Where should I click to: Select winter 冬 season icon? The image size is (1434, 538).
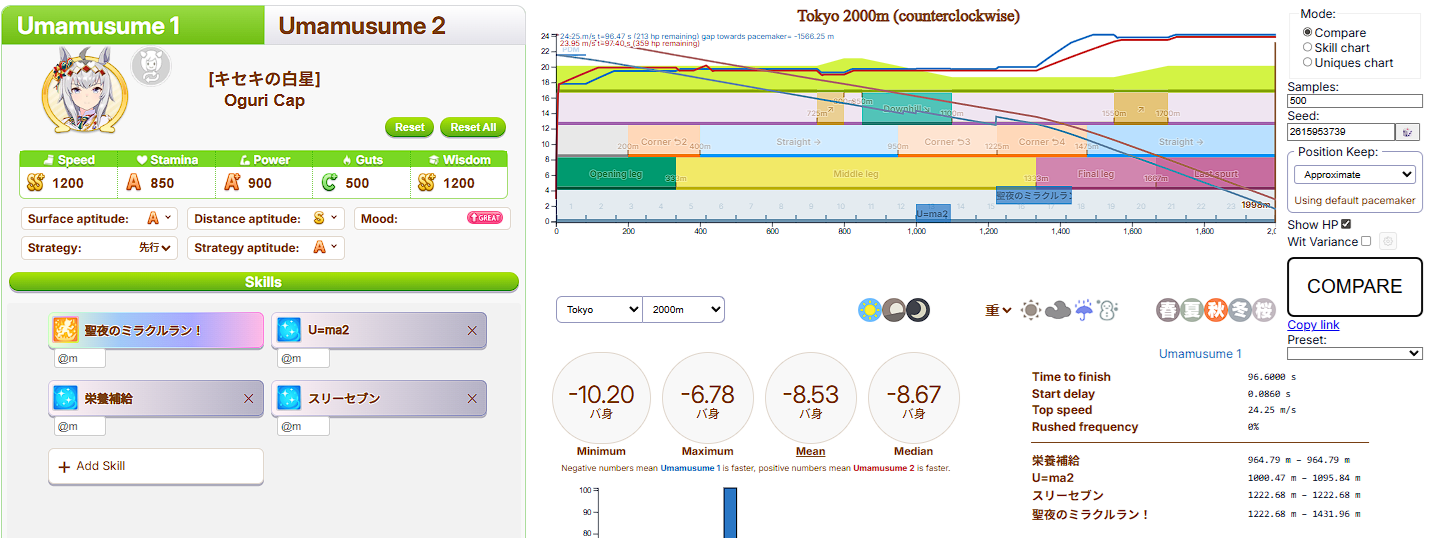(x=1240, y=310)
